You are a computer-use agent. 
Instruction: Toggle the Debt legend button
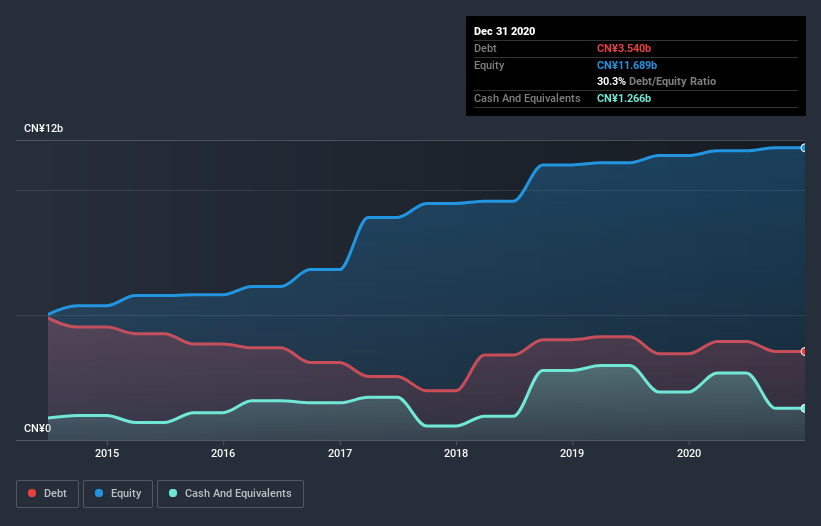47,494
